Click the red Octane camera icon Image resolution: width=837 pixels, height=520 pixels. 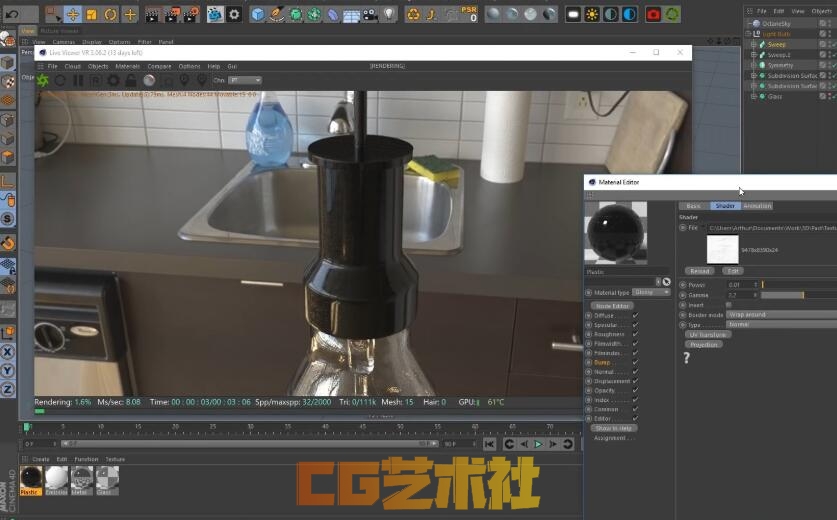(x=653, y=14)
